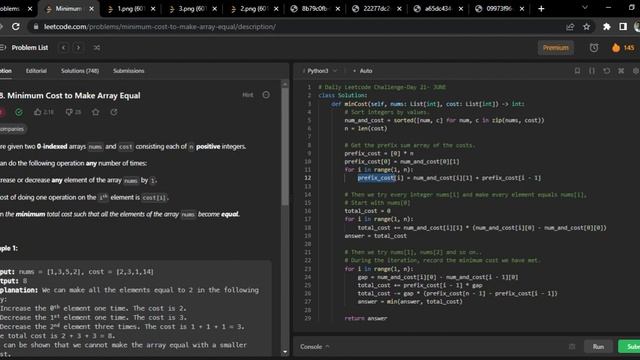Open the Python3 language dropdown

[321, 71]
